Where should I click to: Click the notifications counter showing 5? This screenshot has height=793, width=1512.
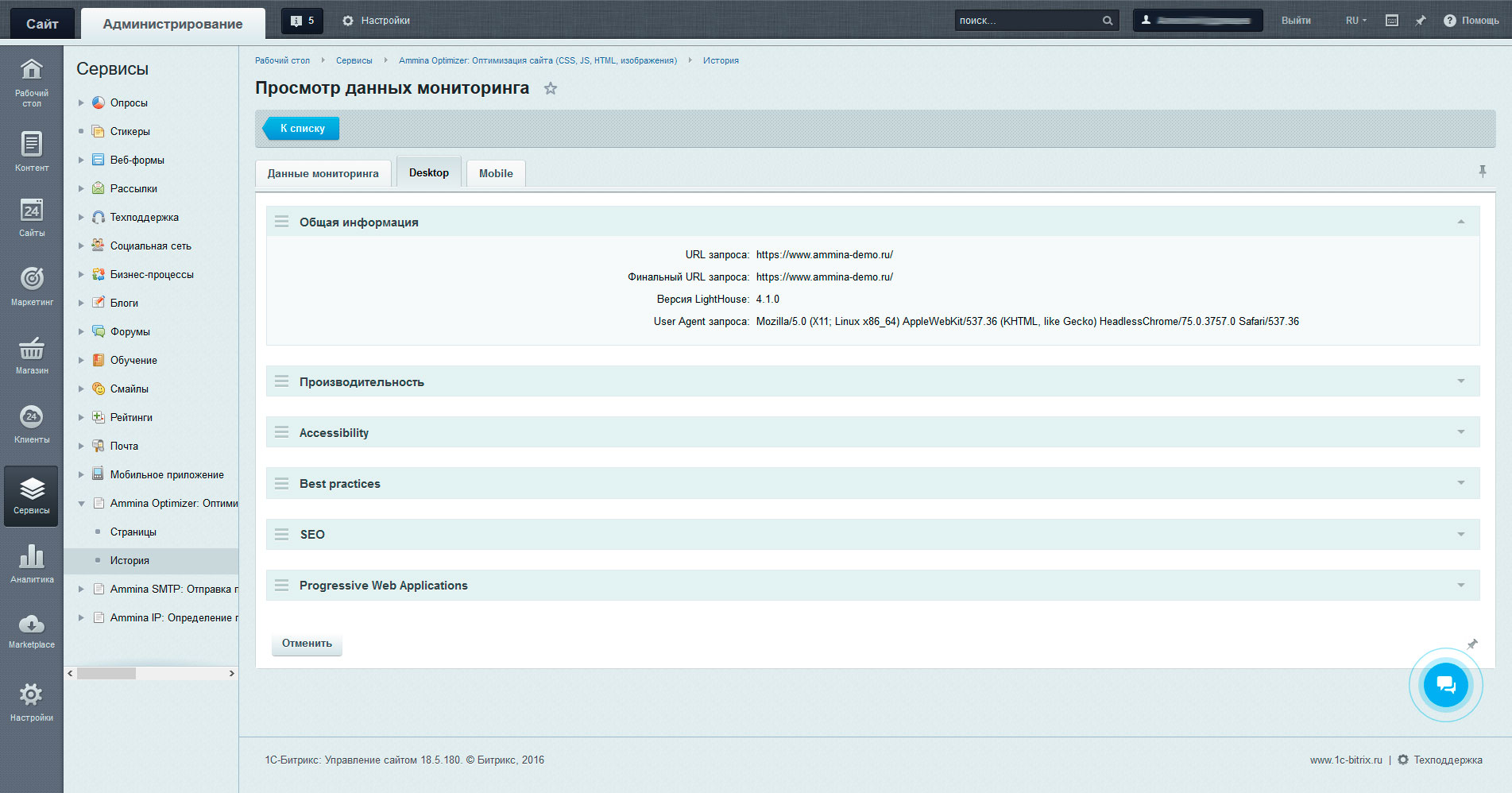302,21
